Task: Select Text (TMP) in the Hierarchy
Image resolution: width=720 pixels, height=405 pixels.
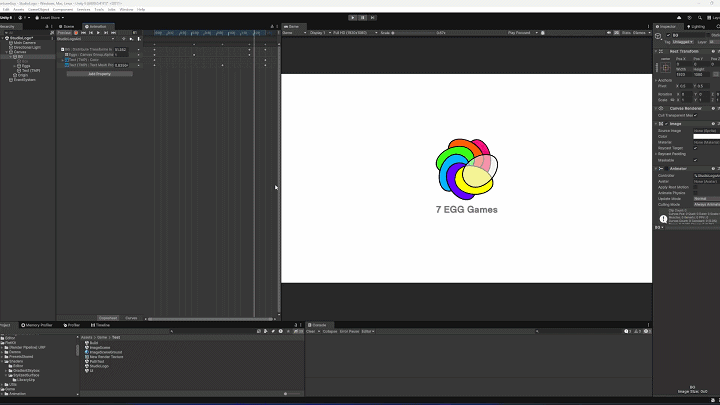Action: 31,71
